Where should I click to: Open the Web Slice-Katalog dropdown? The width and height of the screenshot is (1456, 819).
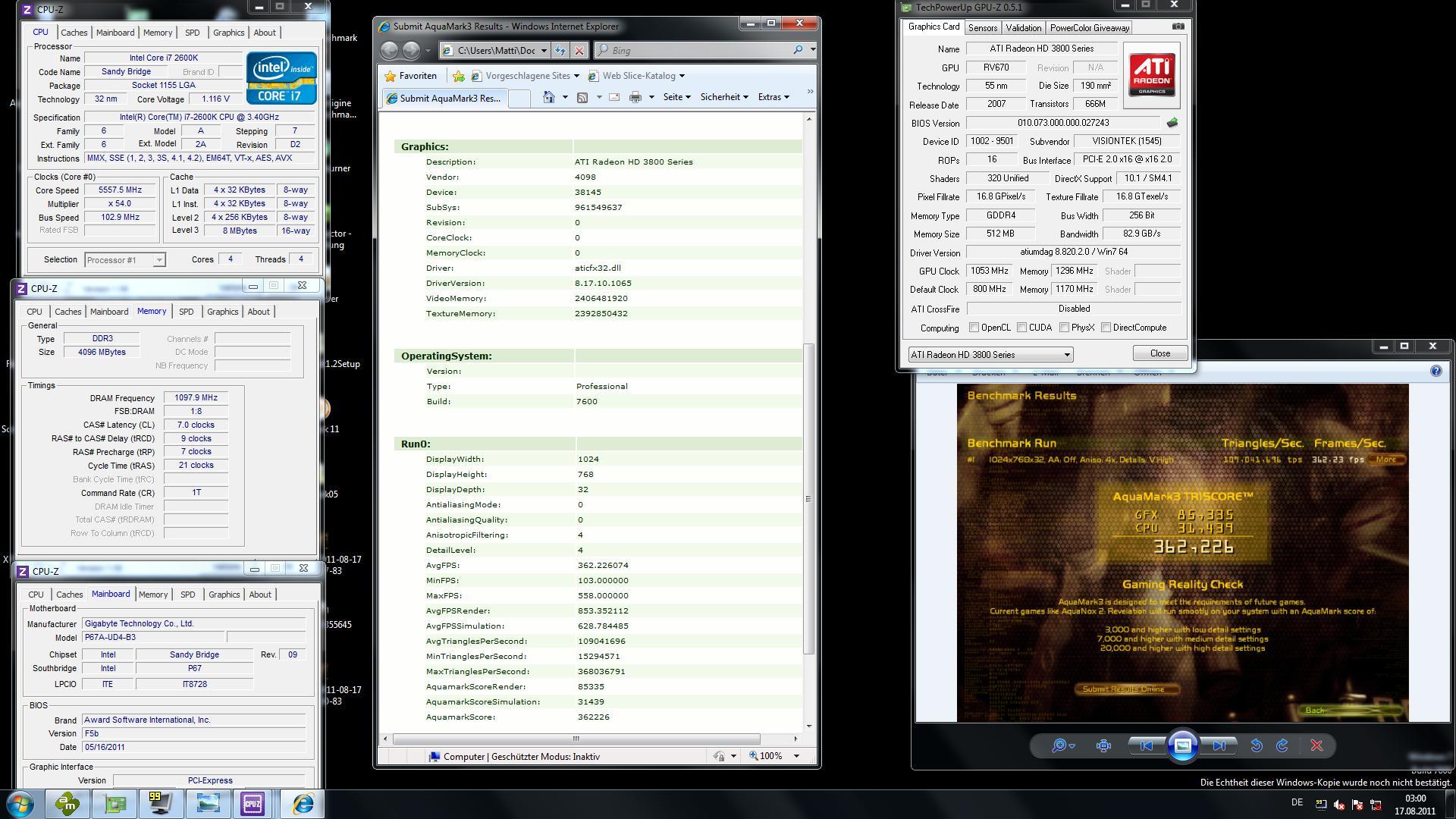681,76
